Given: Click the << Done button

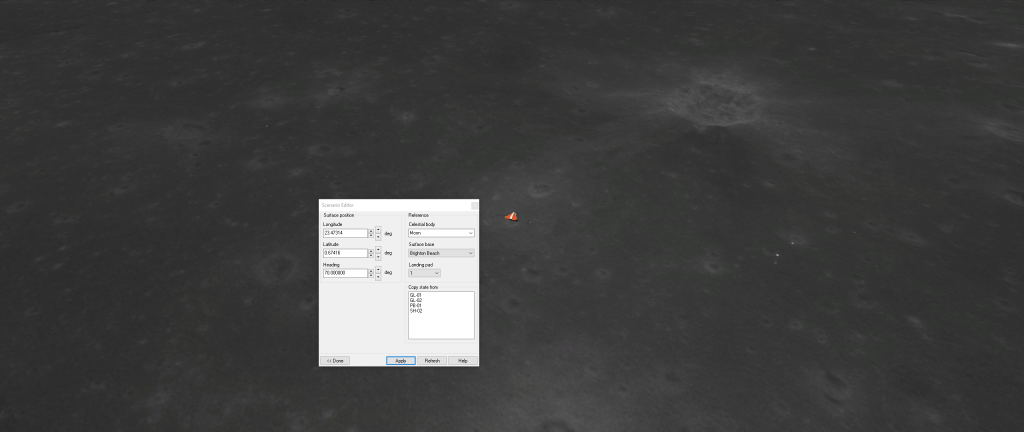Looking at the screenshot, I should [x=335, y=361].
